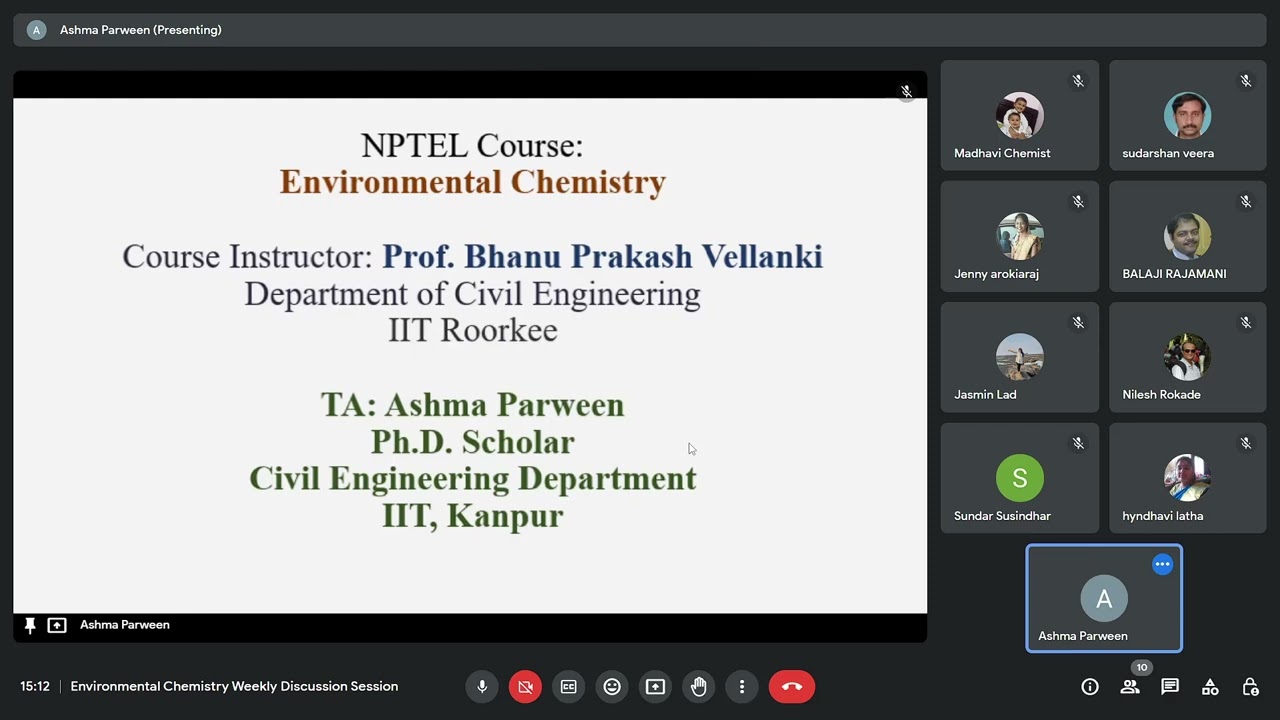Click muted mic icon on Jasmin Lad
This screenshot has height=720, width=1280.
click(1078, 323)
